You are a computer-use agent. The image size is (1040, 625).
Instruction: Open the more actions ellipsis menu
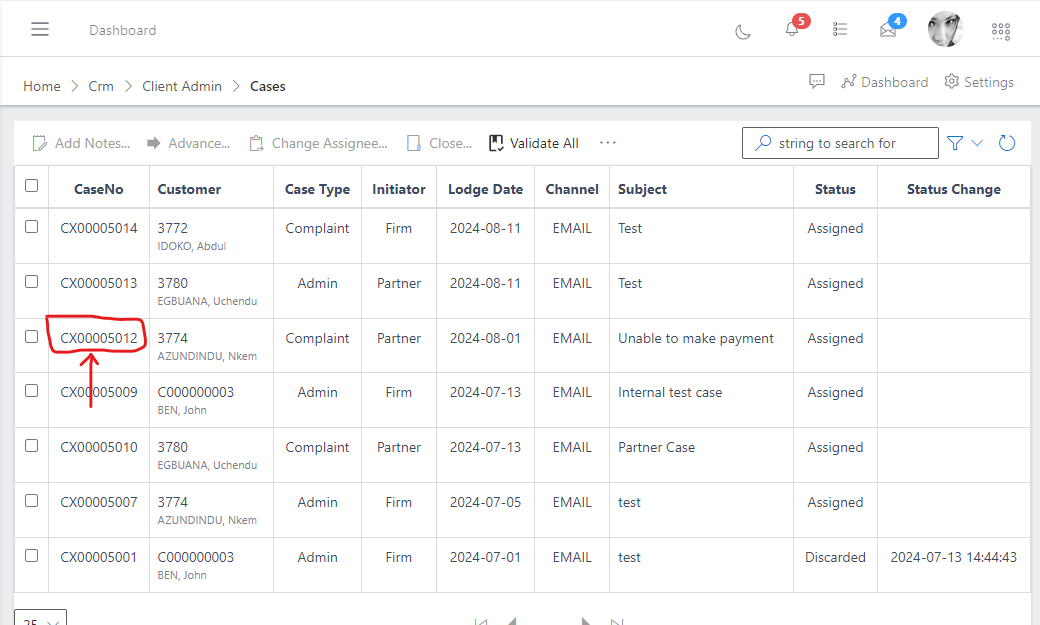click(608, 143)
